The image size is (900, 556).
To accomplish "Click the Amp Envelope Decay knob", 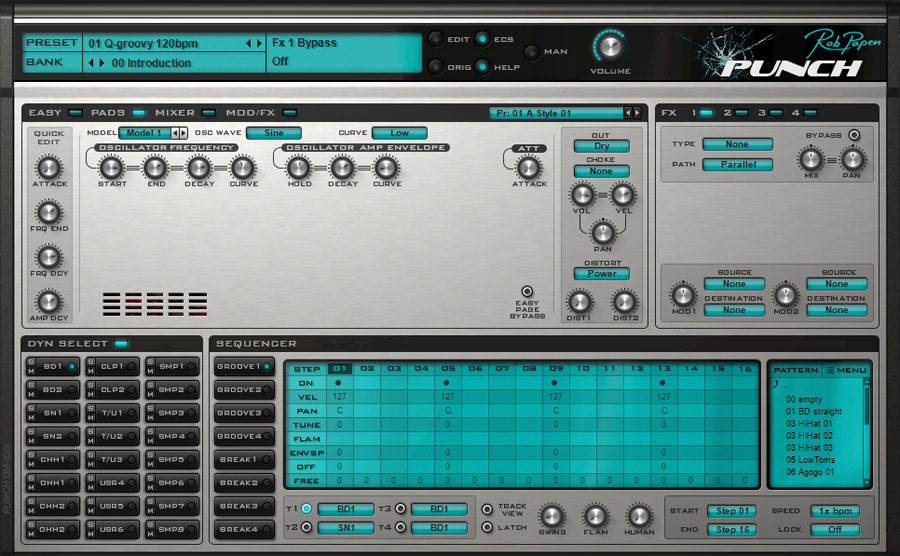I will point(342,168).
